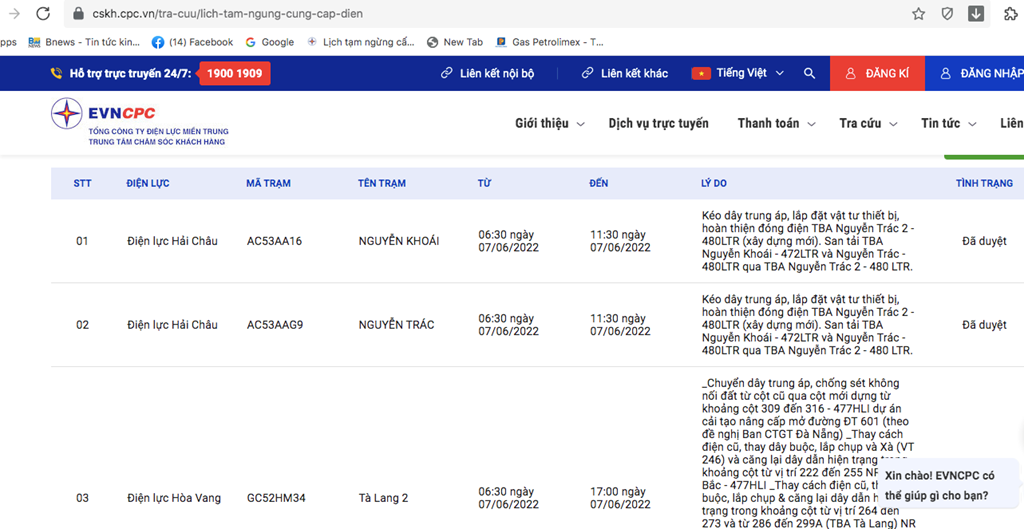1024x529 pixels.
Task: Click the browser reload icon
Action: [43, 14]
